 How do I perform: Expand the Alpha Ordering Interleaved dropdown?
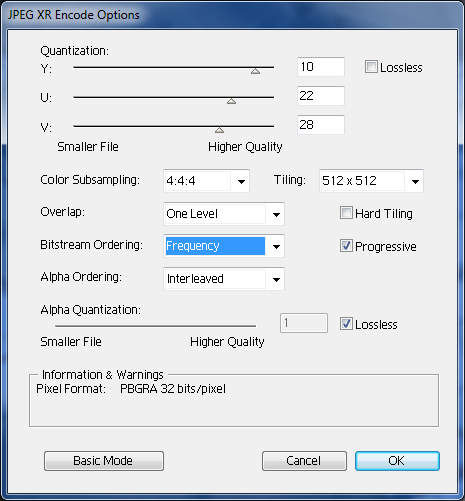click(x=224, y=279)
